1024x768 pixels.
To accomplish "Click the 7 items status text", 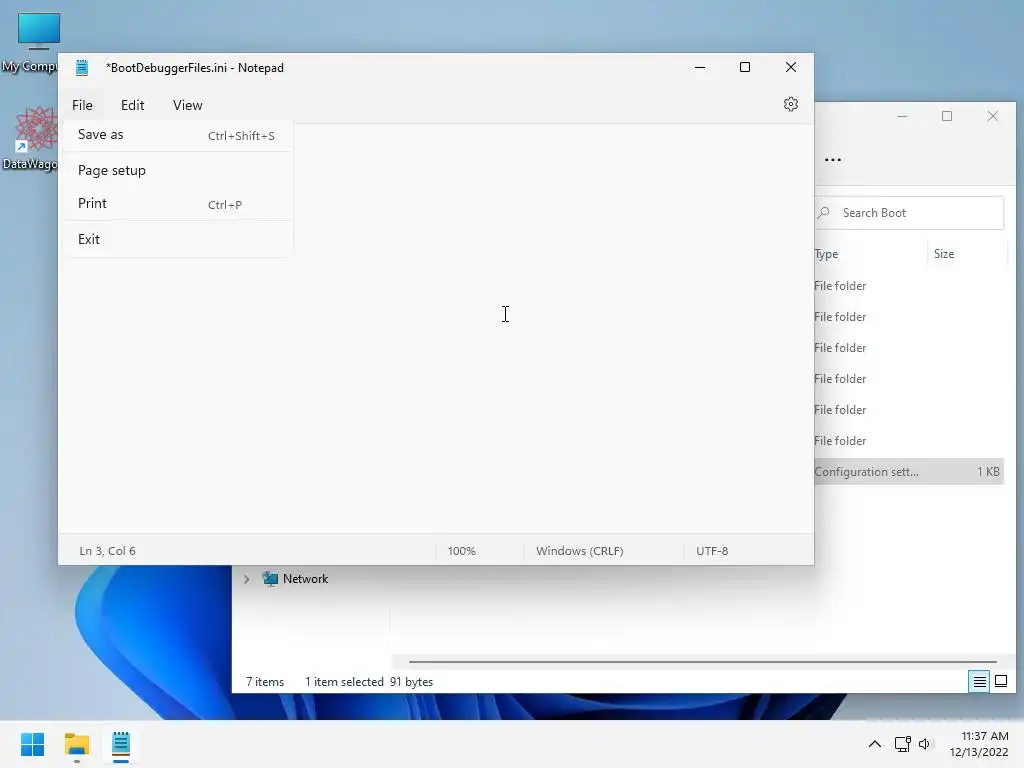I will pyautogui.click(x=265, y=682).
